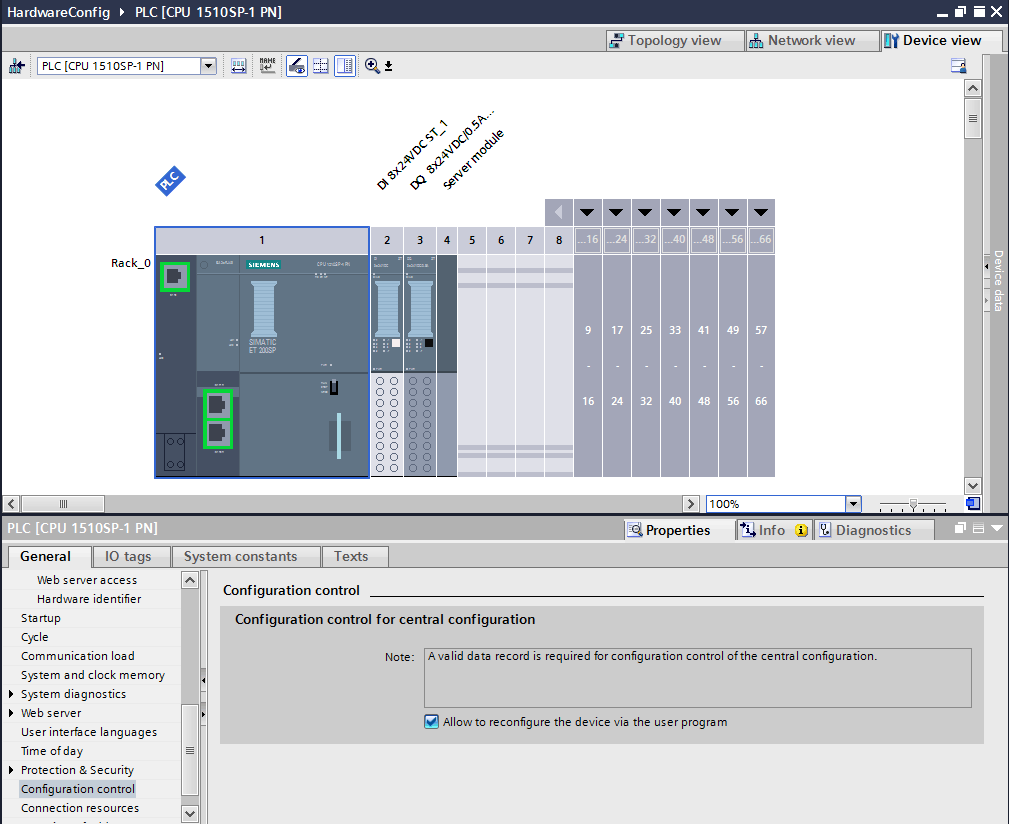Click the module arrangement width icon

click(239, 66)
